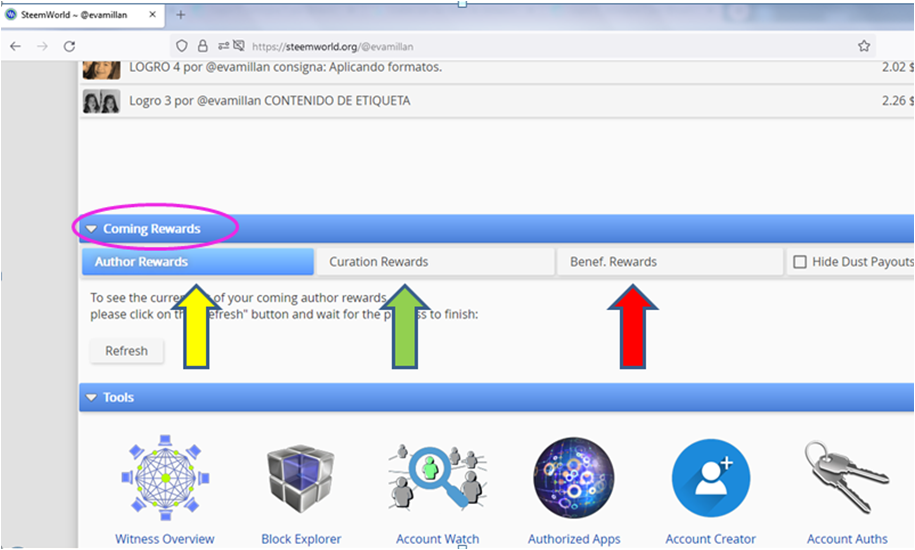Viewport: 915px width, 550px height.
Task: Open the Authorized Apps globe icon
Action: (x=574, y=478)
